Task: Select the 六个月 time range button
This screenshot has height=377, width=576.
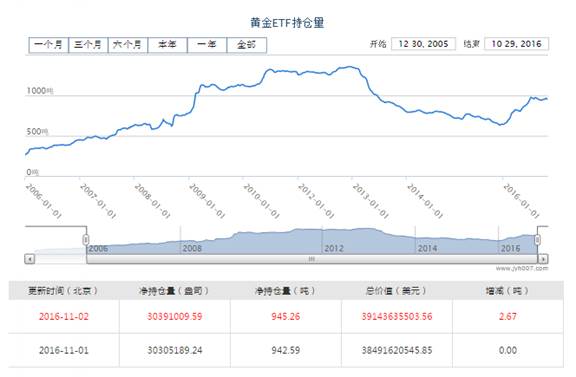Action: pos(128,45)
